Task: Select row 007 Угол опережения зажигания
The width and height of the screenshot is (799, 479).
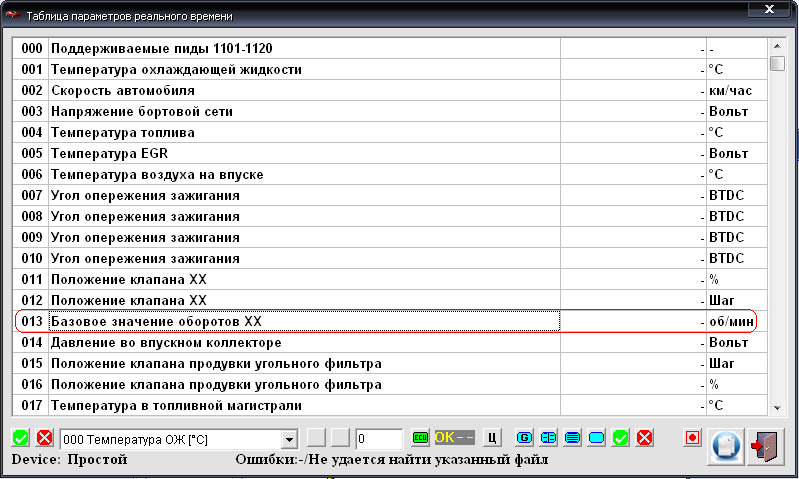Action: coord(390,195)
